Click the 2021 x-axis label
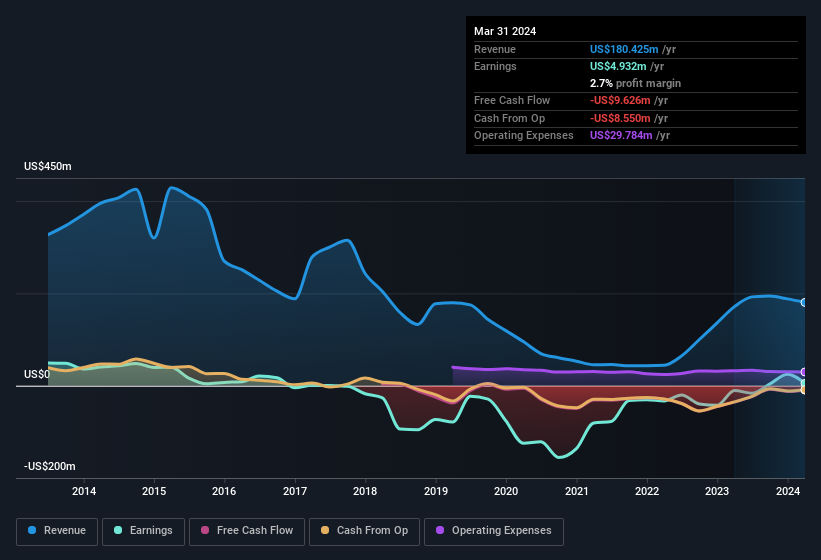The width and height of the screenshot is (821, 560). point(576,491)
